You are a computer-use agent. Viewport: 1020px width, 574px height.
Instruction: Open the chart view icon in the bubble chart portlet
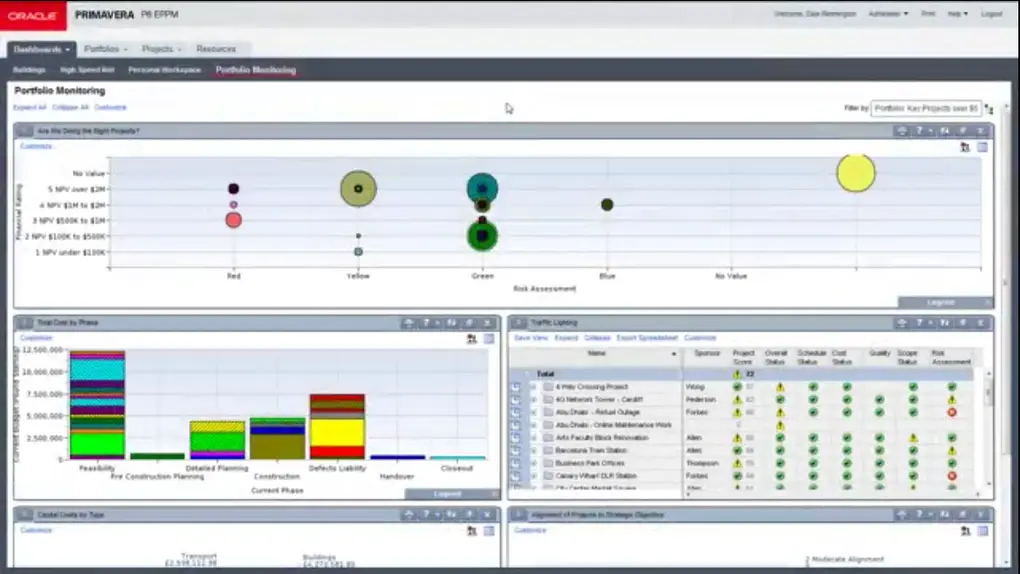(x=965, y=147)
